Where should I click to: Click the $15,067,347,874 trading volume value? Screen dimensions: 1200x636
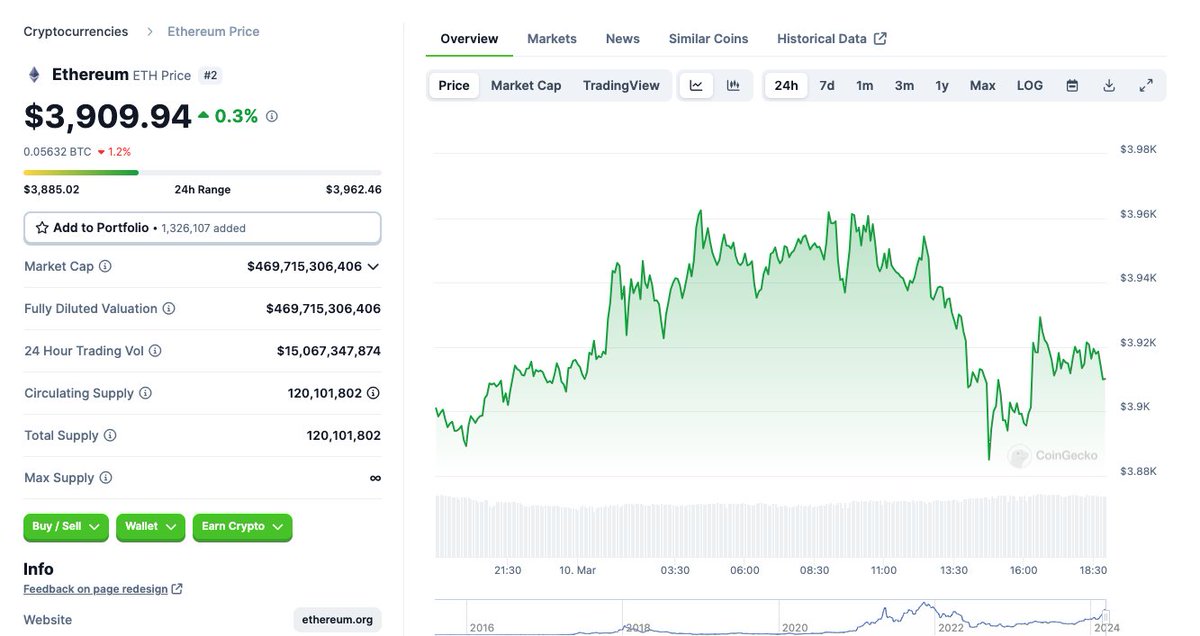click(x=329, y=351)
